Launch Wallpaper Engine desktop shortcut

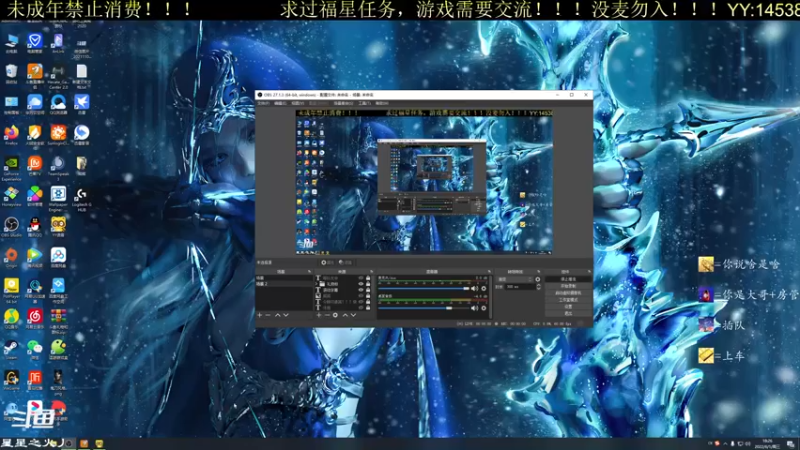58,197
